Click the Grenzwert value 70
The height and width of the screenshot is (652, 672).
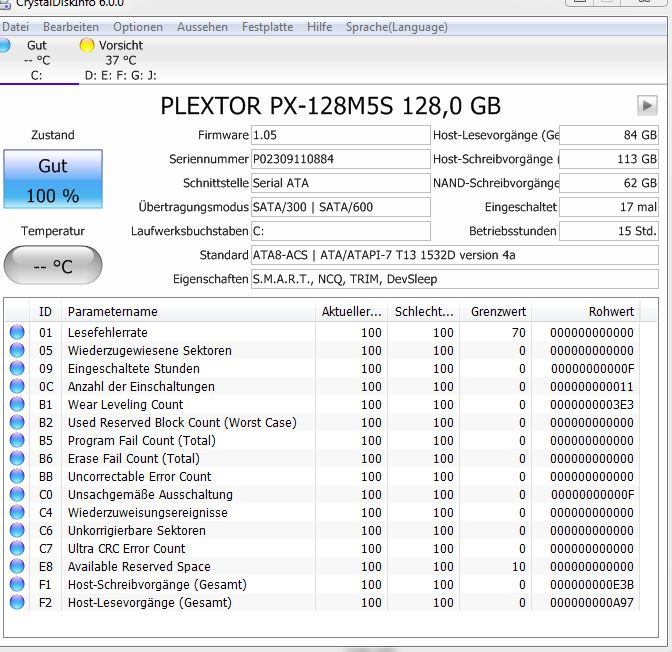coord(519,333)
